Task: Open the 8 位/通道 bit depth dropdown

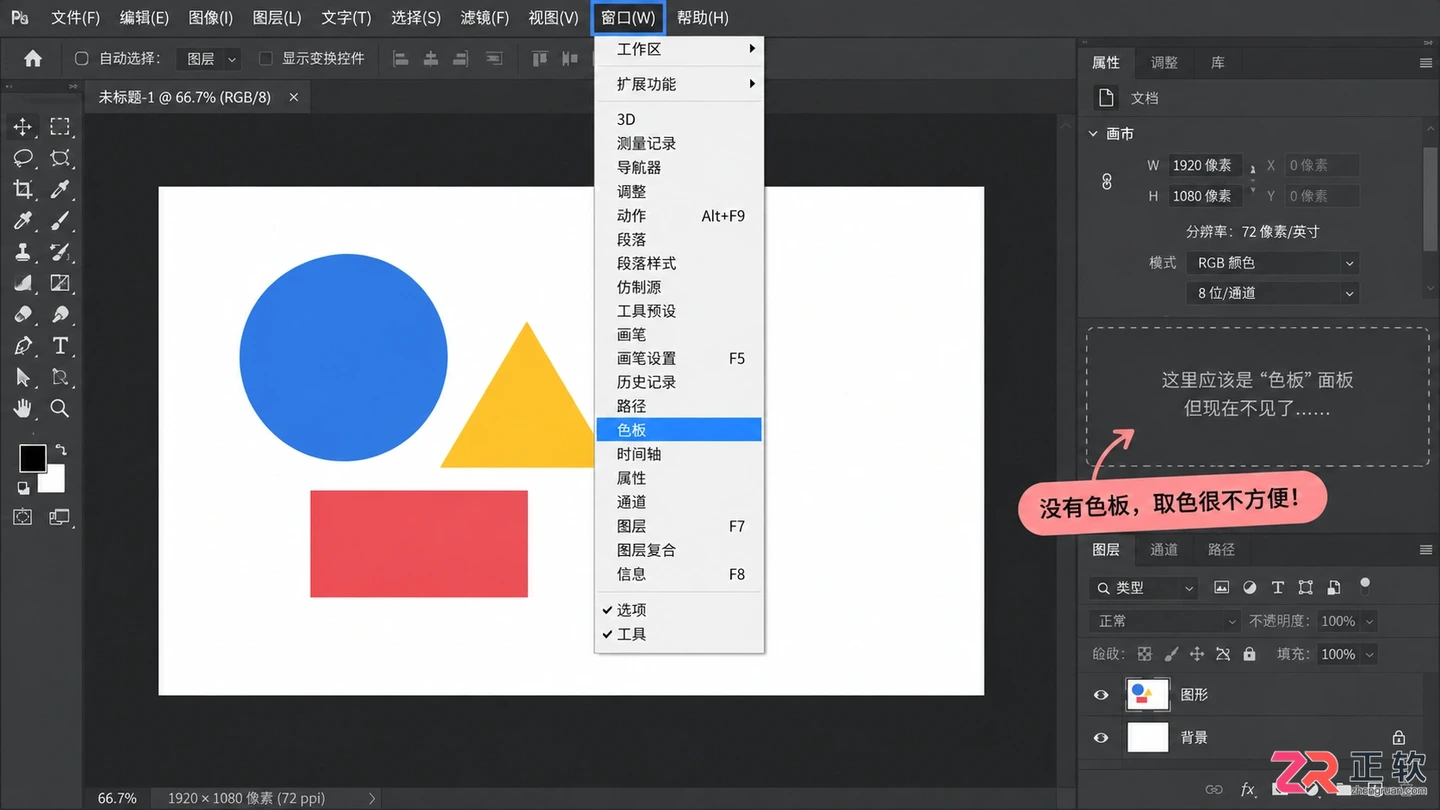Action: tap(1273, 293)
